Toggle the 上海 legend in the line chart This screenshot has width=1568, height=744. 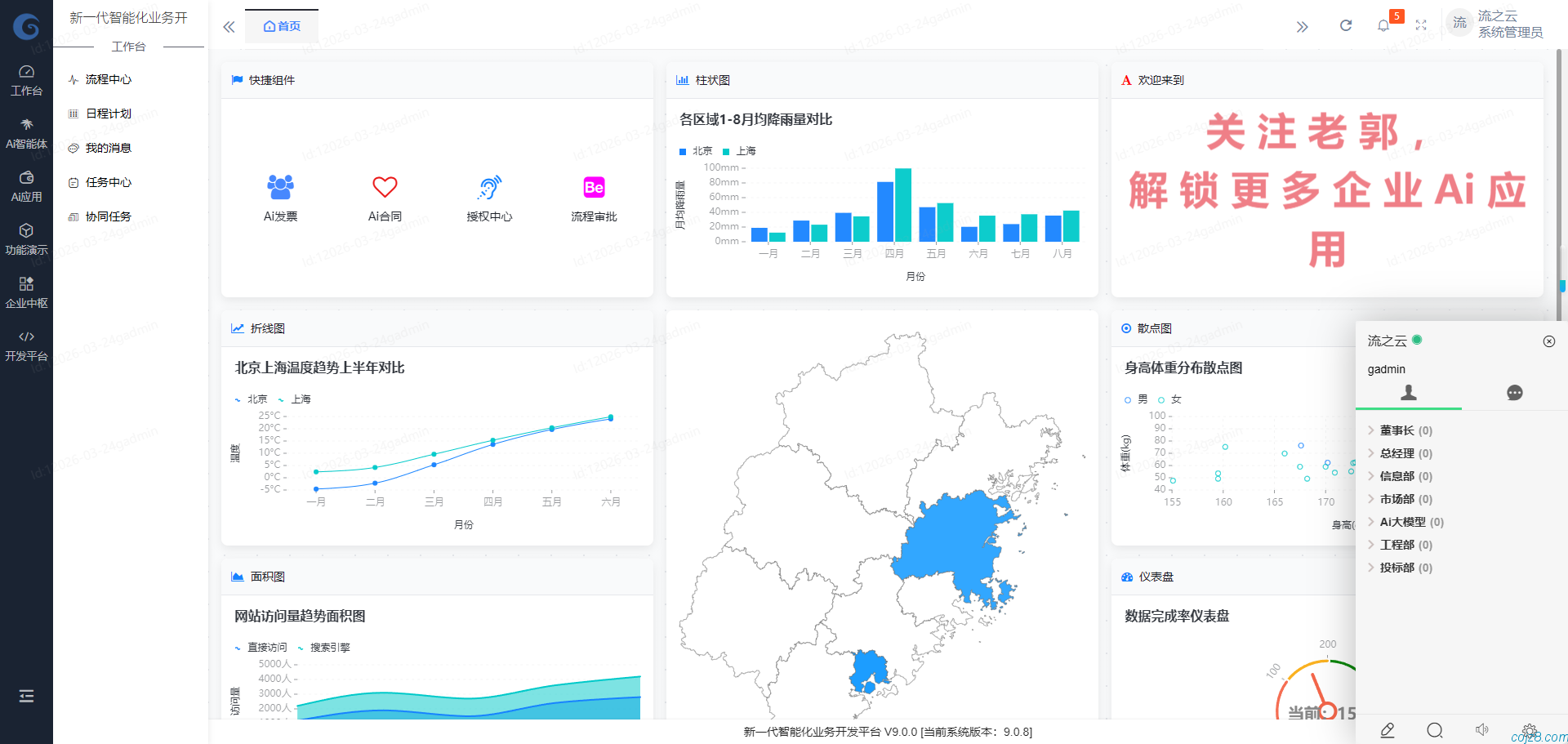pyautogui.click(x=295, y=399)
